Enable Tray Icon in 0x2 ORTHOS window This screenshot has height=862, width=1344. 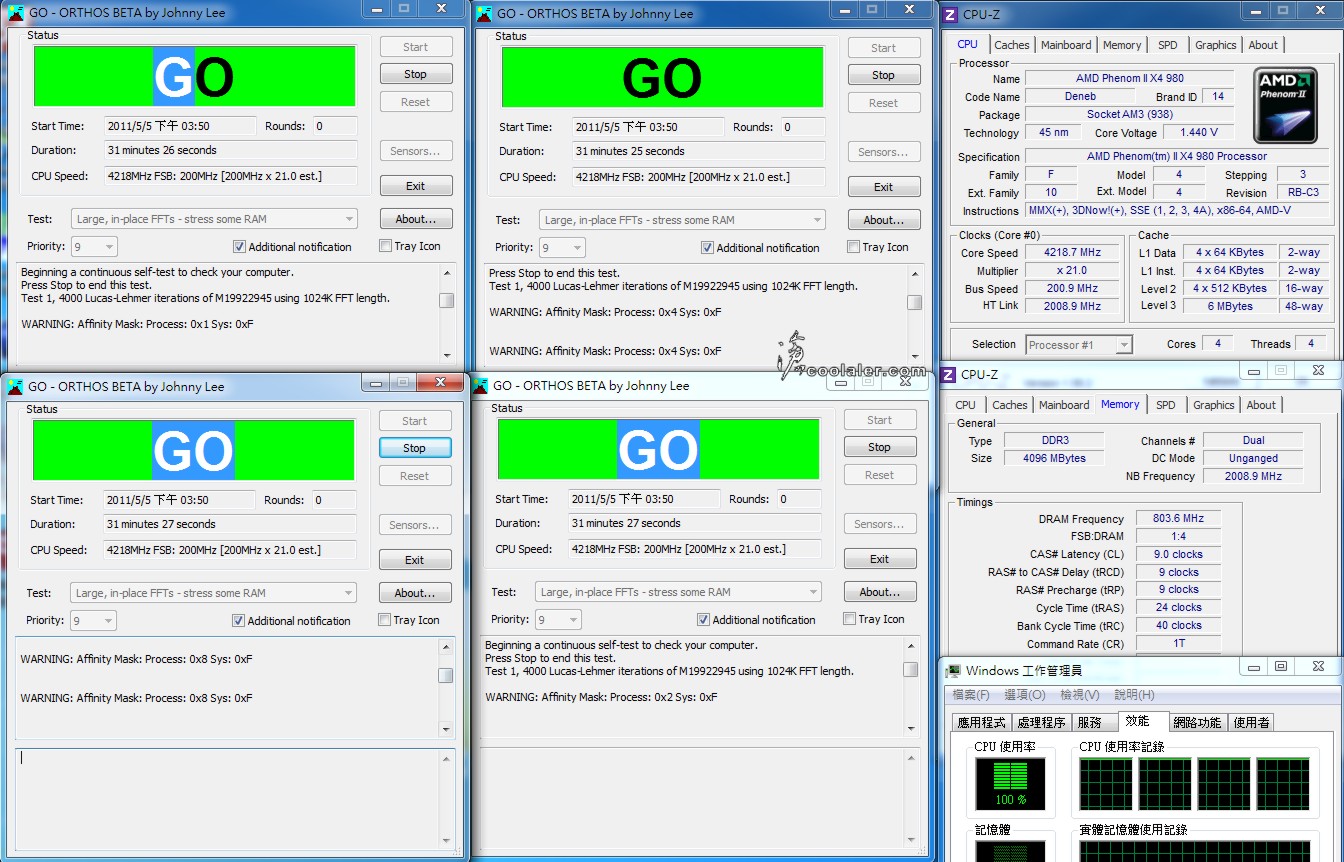click(x=850, y=619)
